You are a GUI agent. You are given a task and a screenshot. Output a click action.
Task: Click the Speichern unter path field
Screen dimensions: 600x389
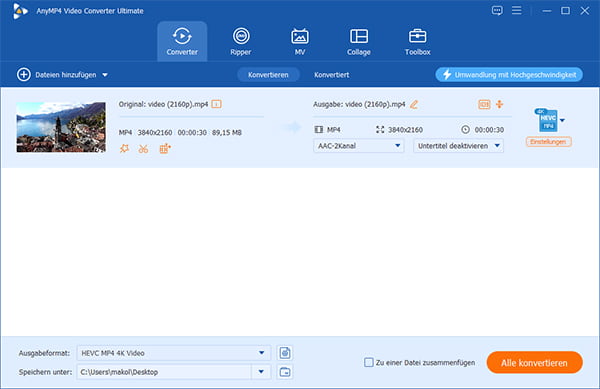click(164, 372)
